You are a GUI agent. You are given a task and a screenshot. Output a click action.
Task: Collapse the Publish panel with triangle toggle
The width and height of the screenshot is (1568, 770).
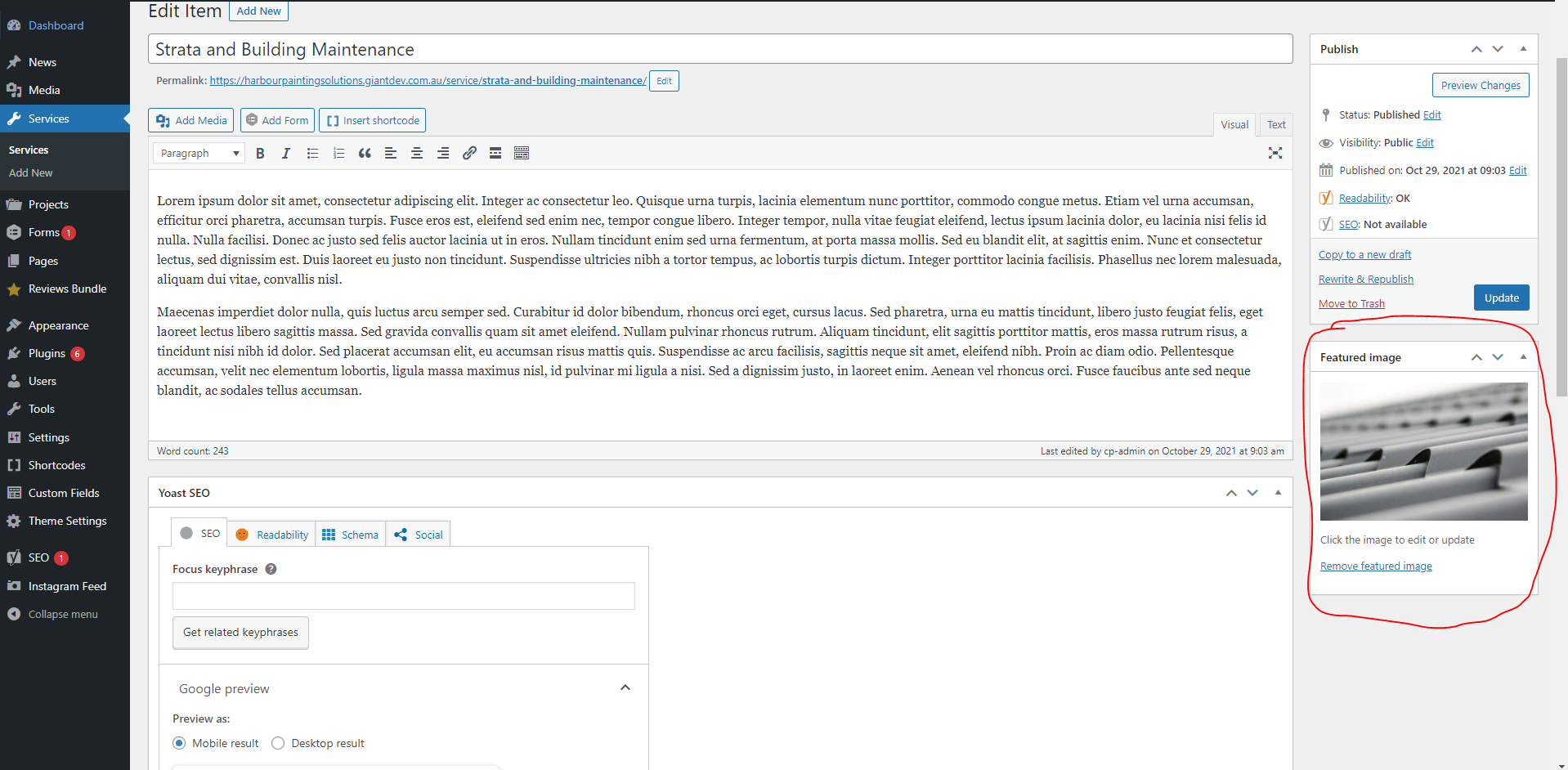[1523, 49]
